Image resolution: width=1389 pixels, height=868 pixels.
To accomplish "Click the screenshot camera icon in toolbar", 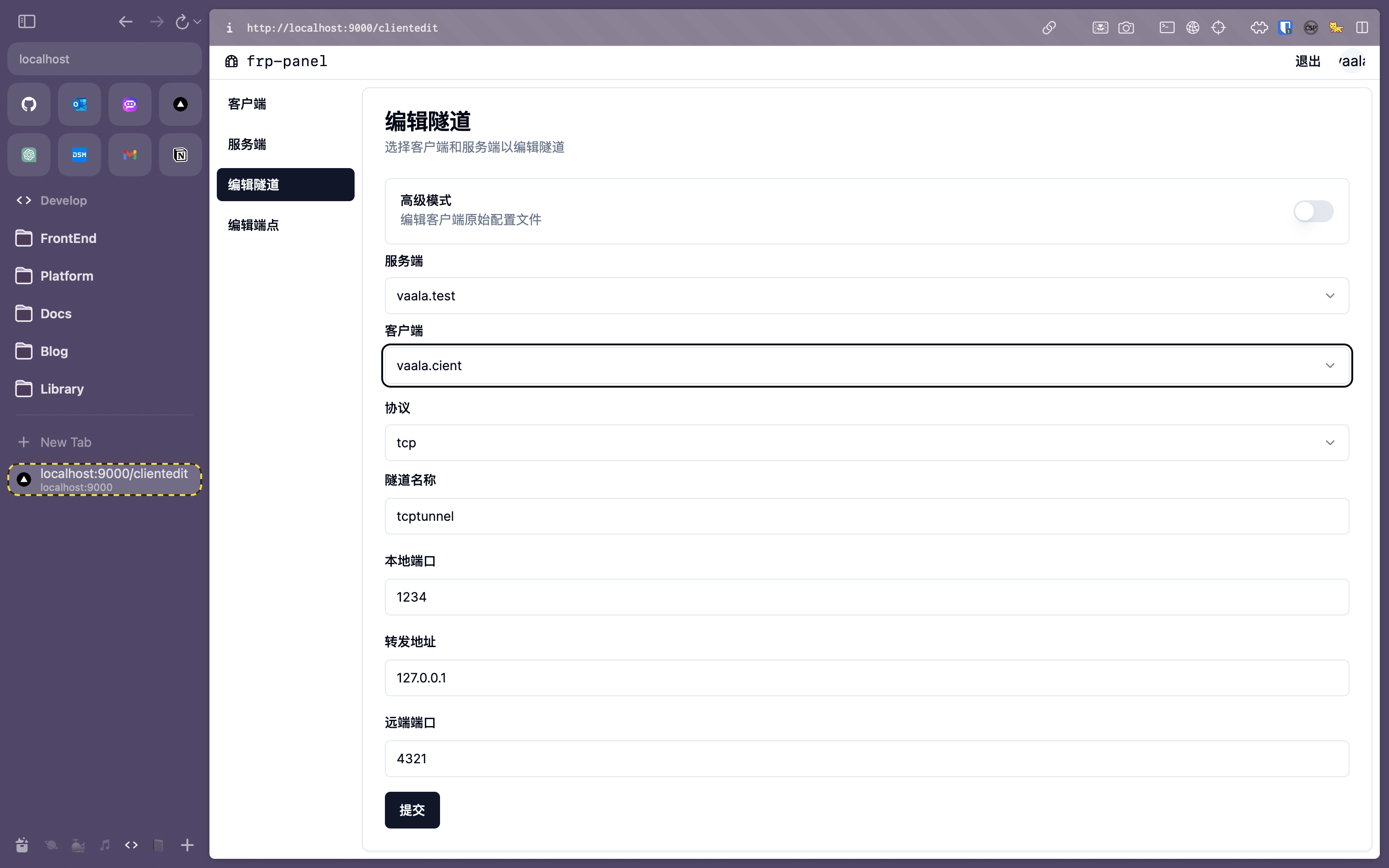I will pyautogui.click(x=1125, y=28).
